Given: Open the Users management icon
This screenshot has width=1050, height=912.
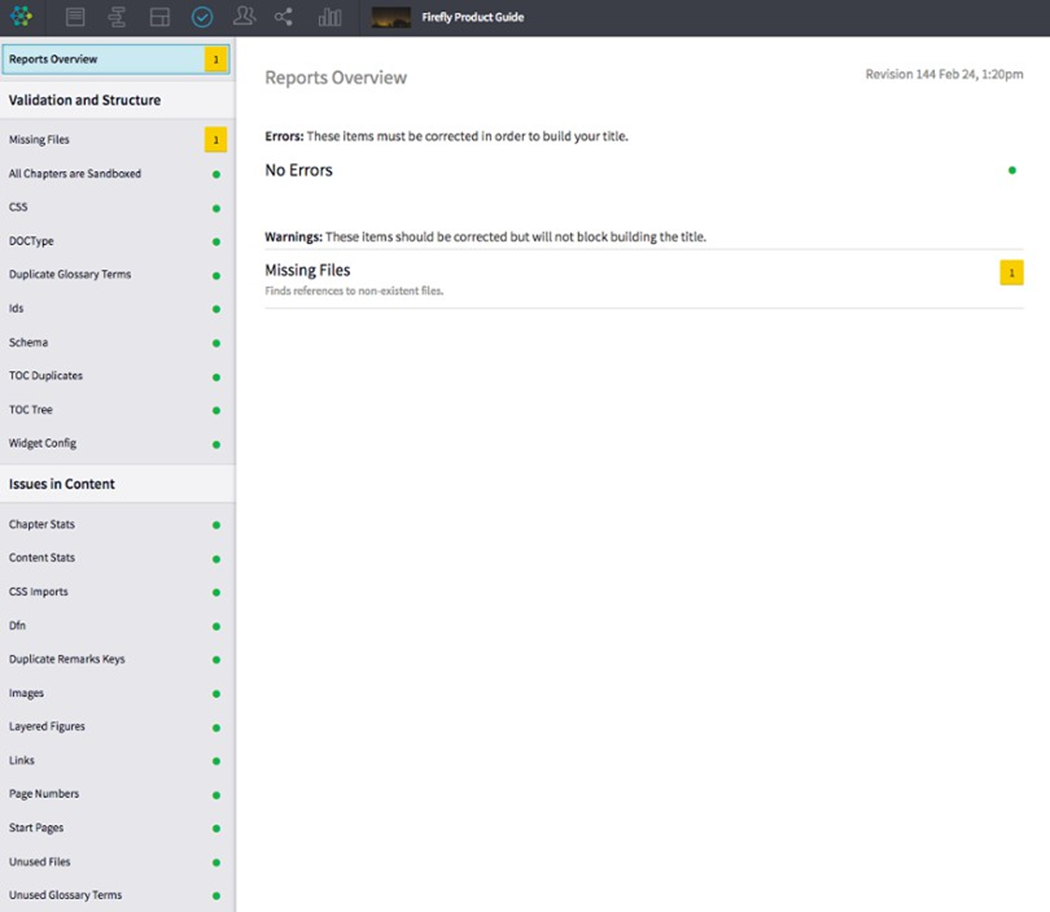Looking at the screenshot, I should (x=243, y=17).
